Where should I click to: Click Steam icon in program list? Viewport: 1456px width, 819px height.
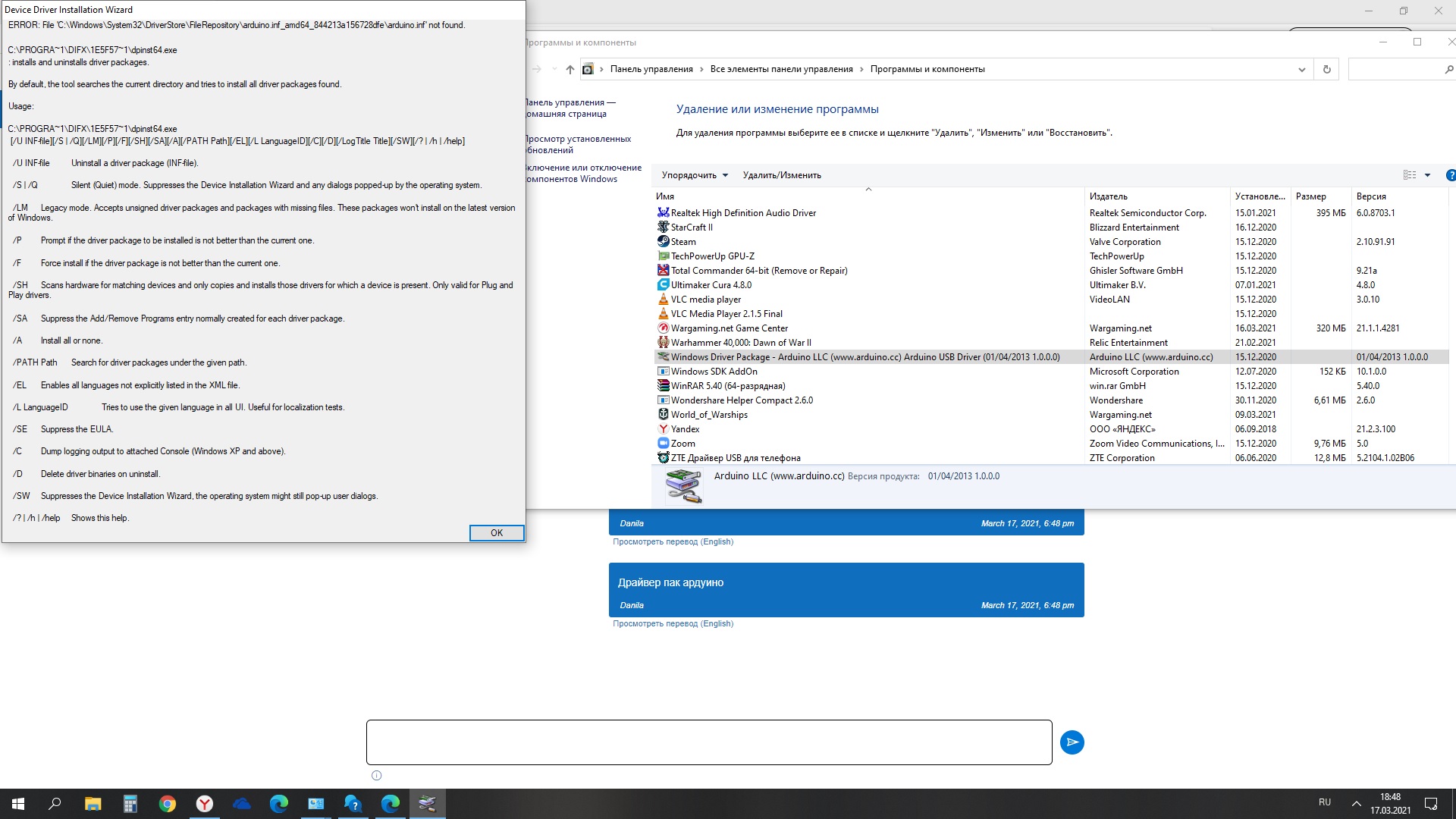click(x=663, y=242)
